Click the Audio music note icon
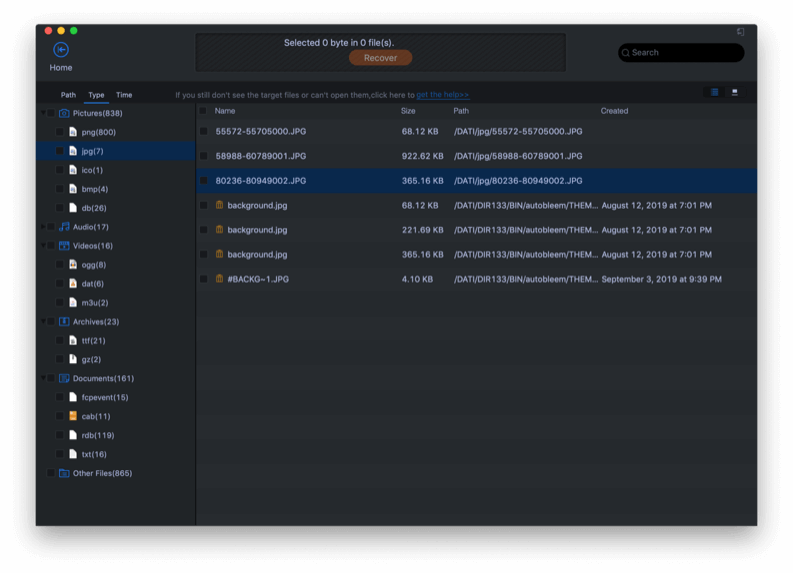793x573 pixels. 64,227
